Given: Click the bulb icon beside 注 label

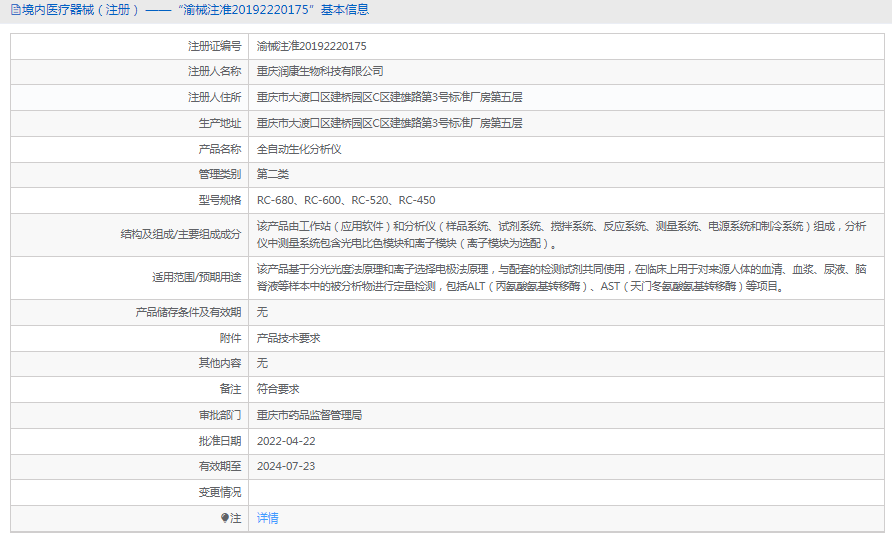Looking at the screenshot, I should (225, 518).
